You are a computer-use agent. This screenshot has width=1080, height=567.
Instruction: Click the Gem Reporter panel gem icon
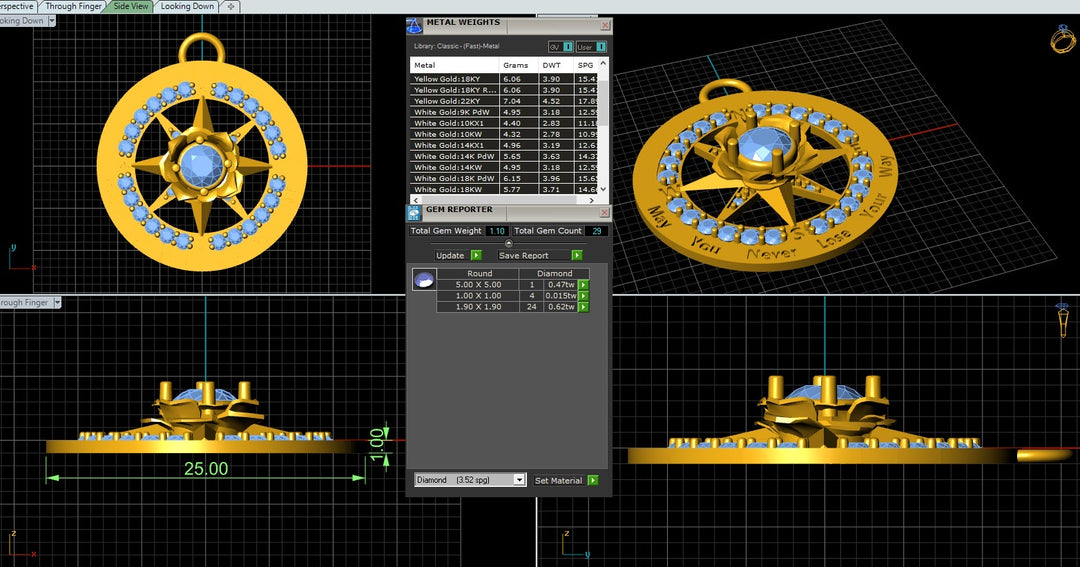coord(414,212)
